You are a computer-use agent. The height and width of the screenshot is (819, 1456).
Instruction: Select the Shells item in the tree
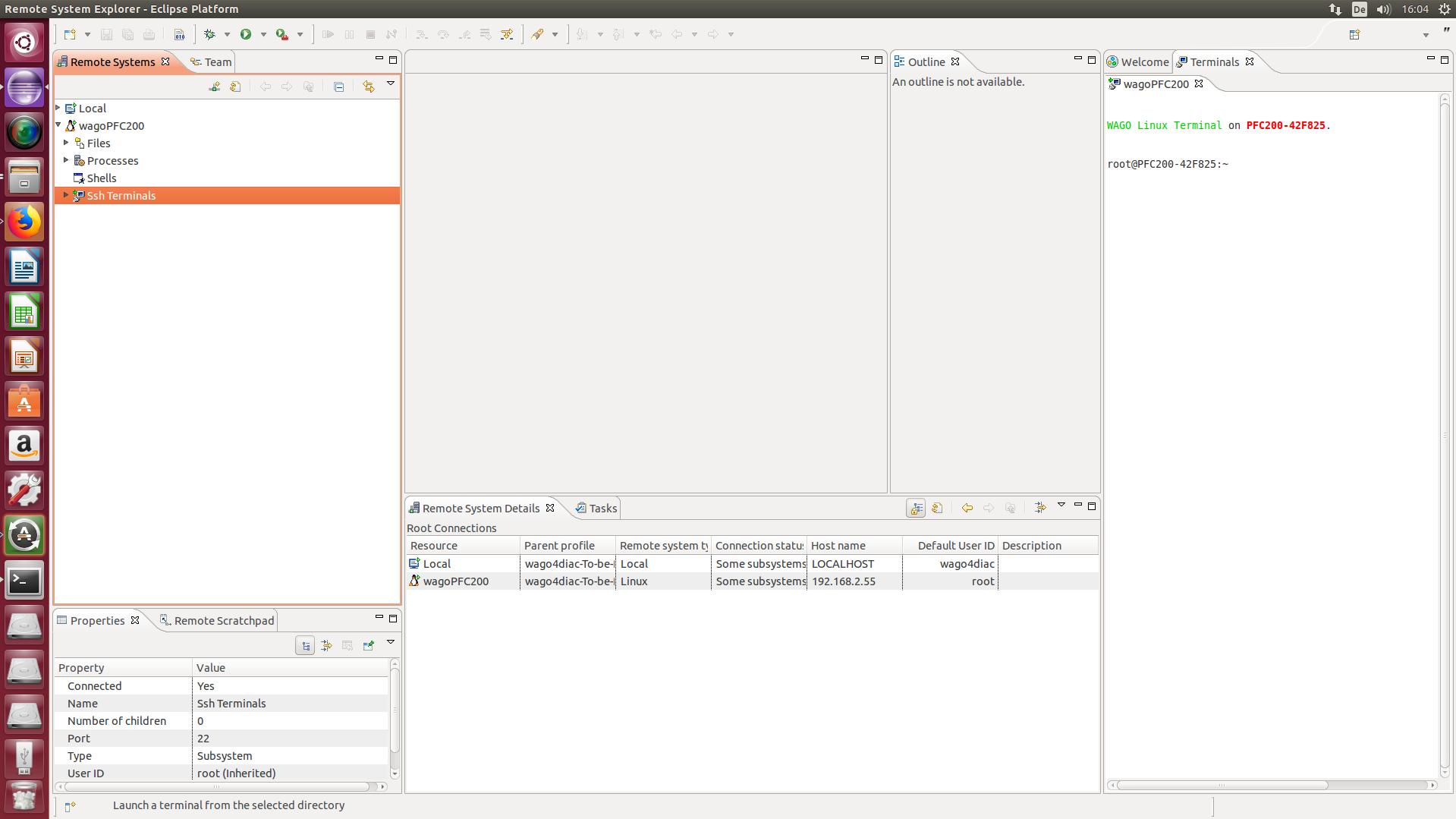[x=102, y=178]
